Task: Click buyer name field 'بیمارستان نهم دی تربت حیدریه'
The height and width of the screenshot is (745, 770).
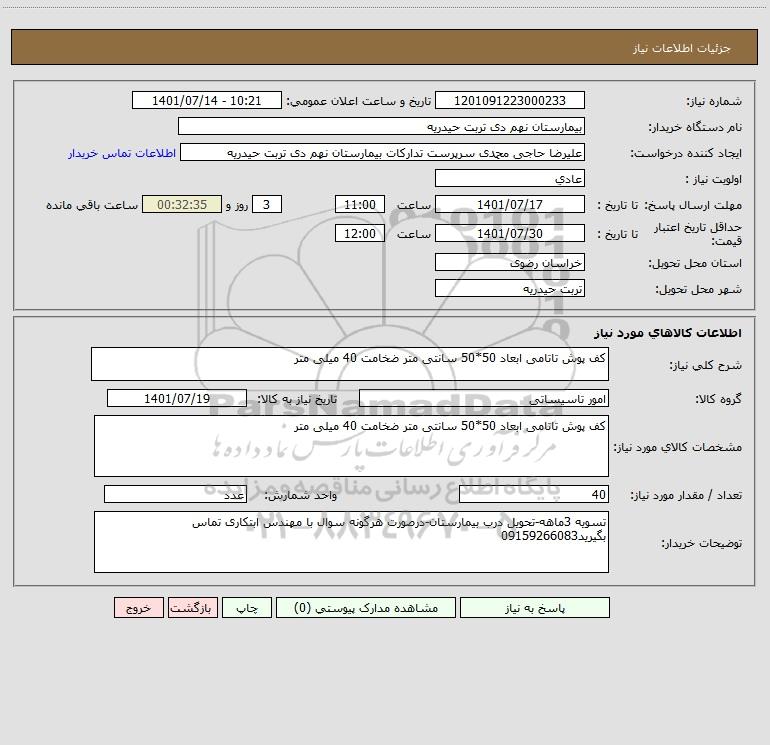Action: point(381,126)
